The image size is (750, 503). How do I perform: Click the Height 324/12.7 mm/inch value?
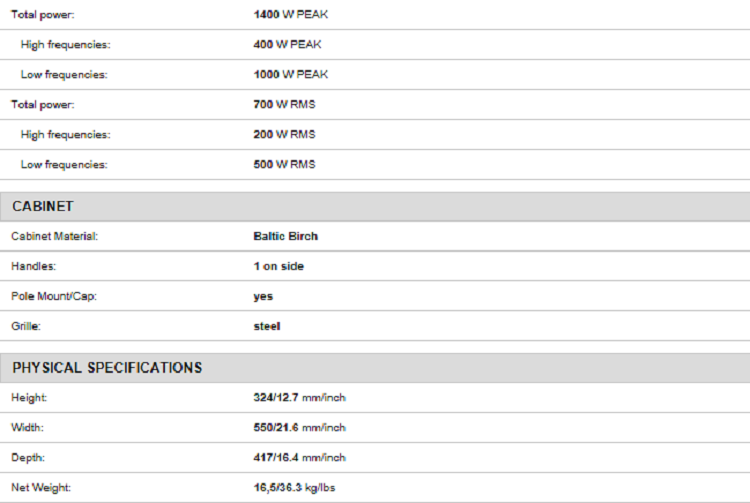(x=299, y=397)
